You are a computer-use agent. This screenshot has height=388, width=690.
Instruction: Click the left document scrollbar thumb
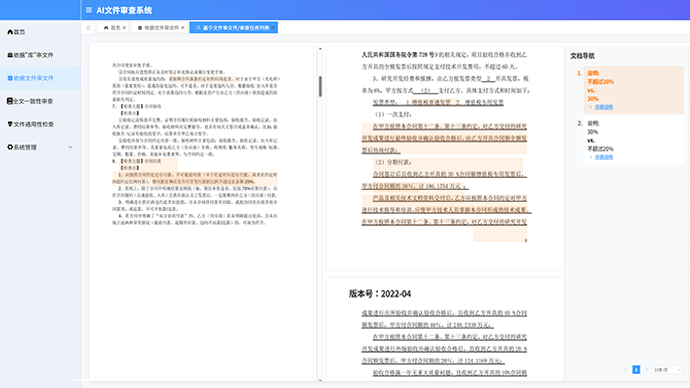click(x=320, y=86)
